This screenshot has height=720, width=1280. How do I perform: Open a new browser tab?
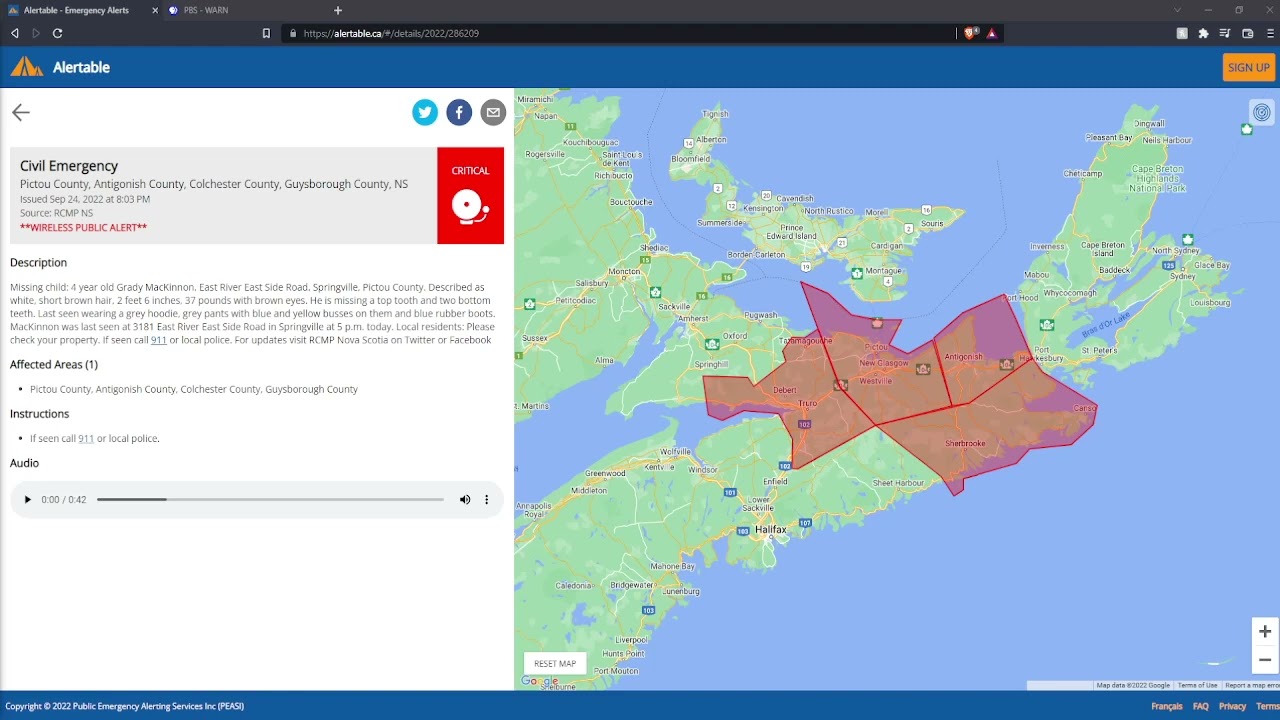pyautogui.click(x=338, y=10)
